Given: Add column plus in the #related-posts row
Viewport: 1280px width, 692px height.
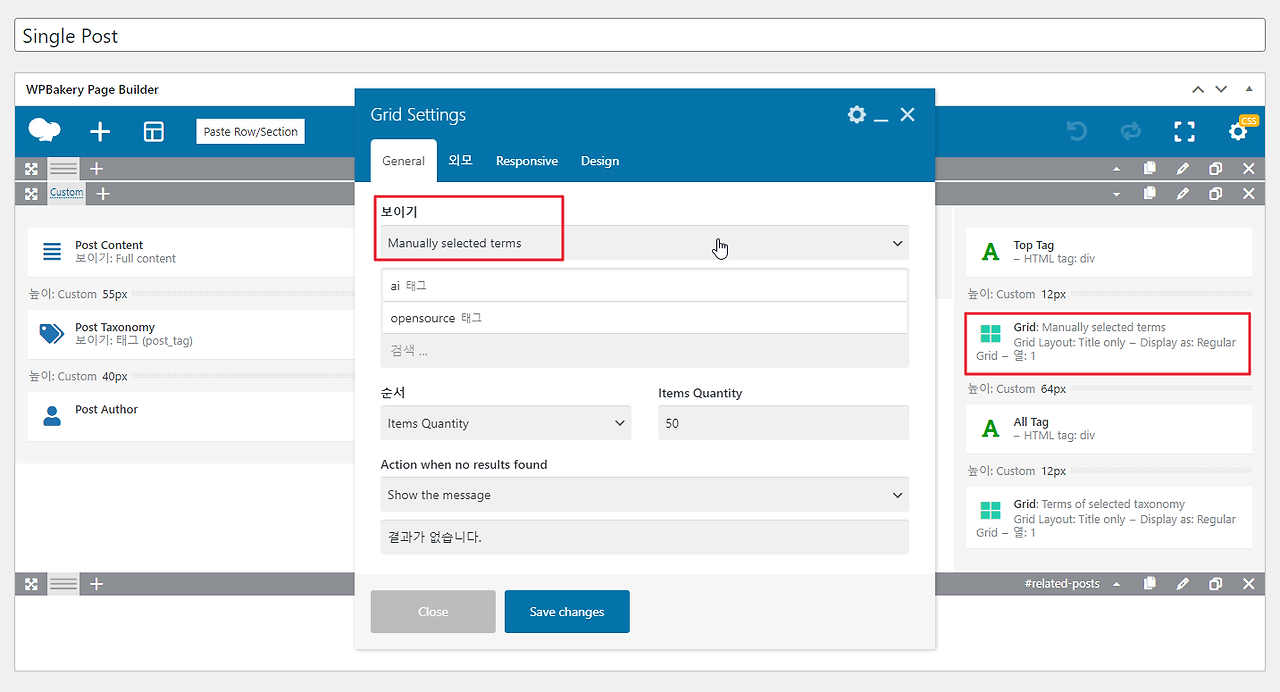Looking at the screenshot, I should pyautogui.click(x=96, y=584).
